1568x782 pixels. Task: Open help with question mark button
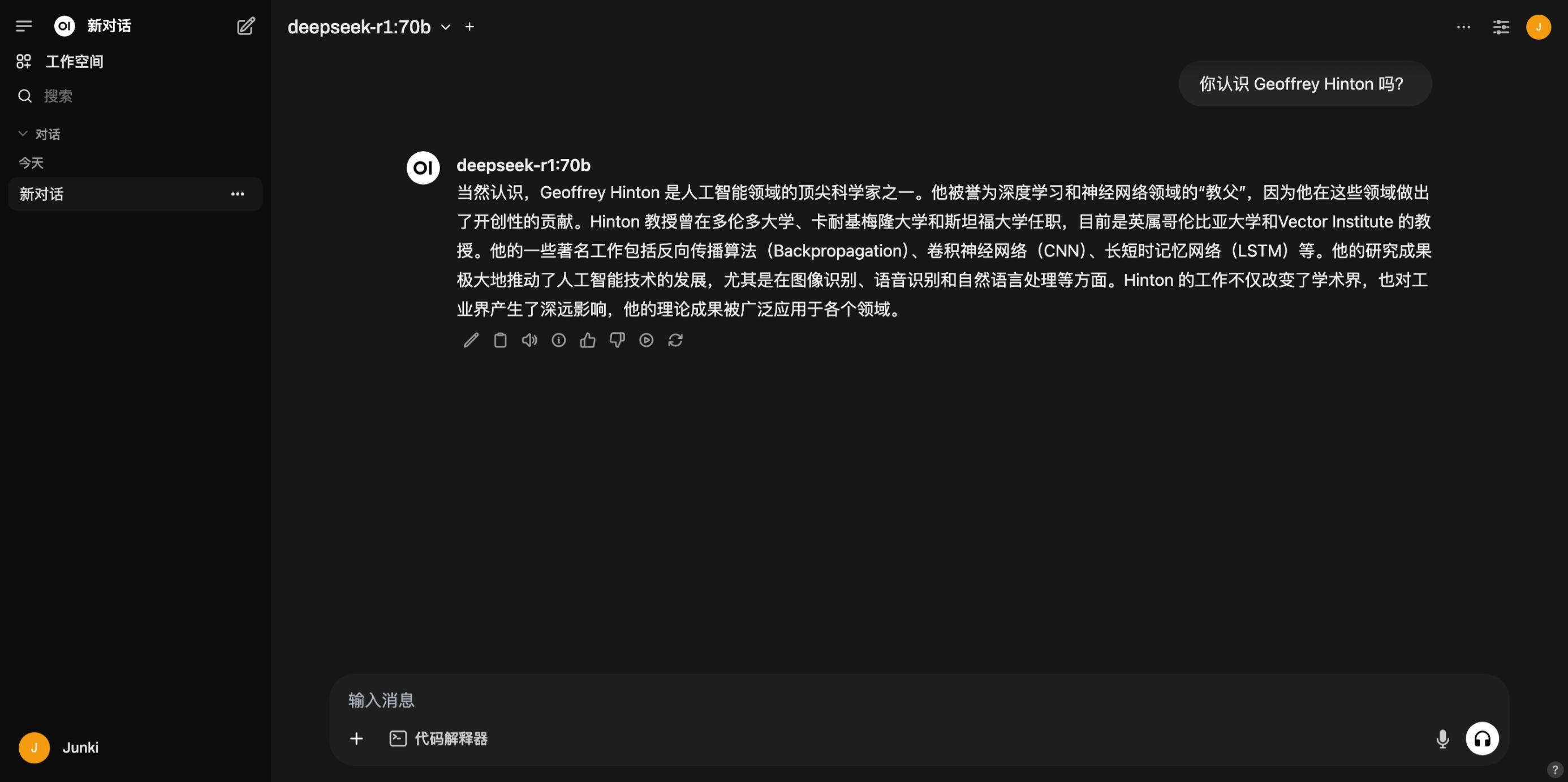click(1554, 769)
